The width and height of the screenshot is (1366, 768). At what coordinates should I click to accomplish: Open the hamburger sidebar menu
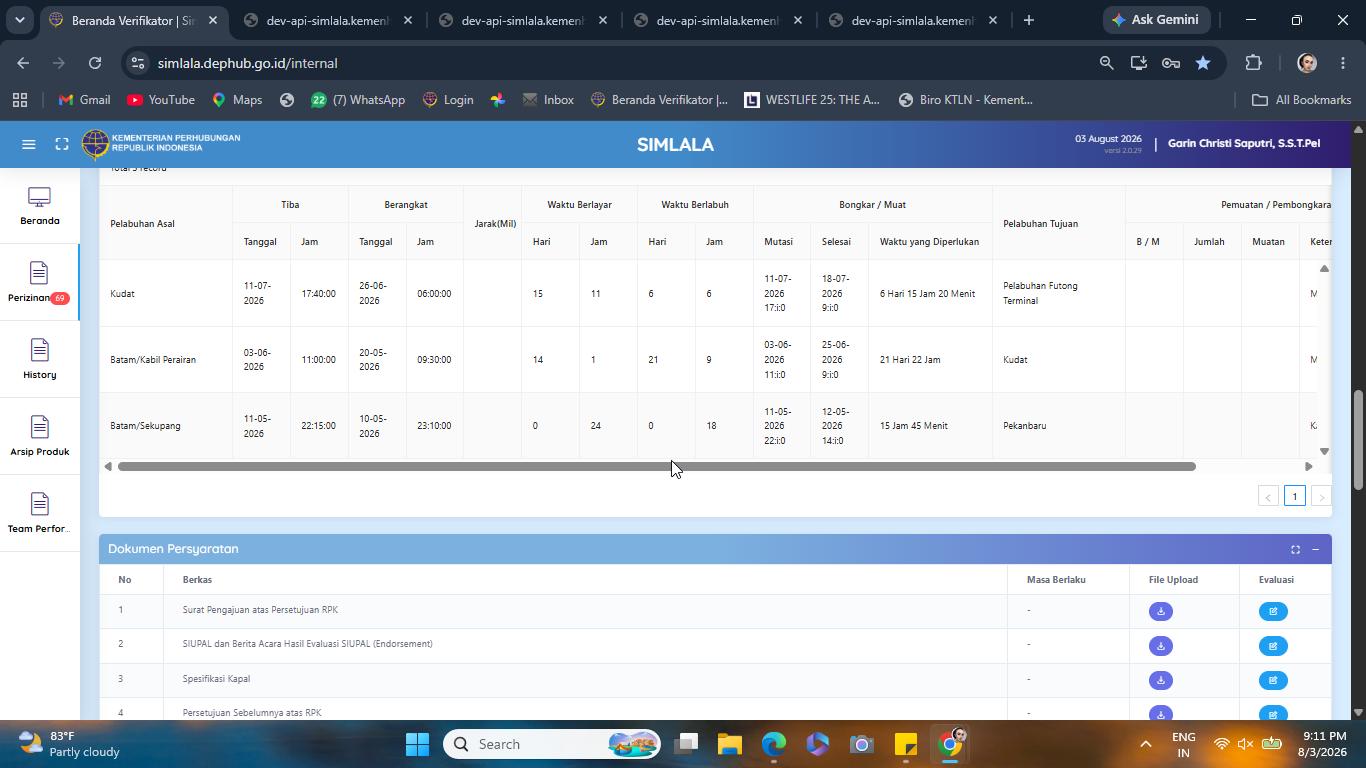point(29,144)
